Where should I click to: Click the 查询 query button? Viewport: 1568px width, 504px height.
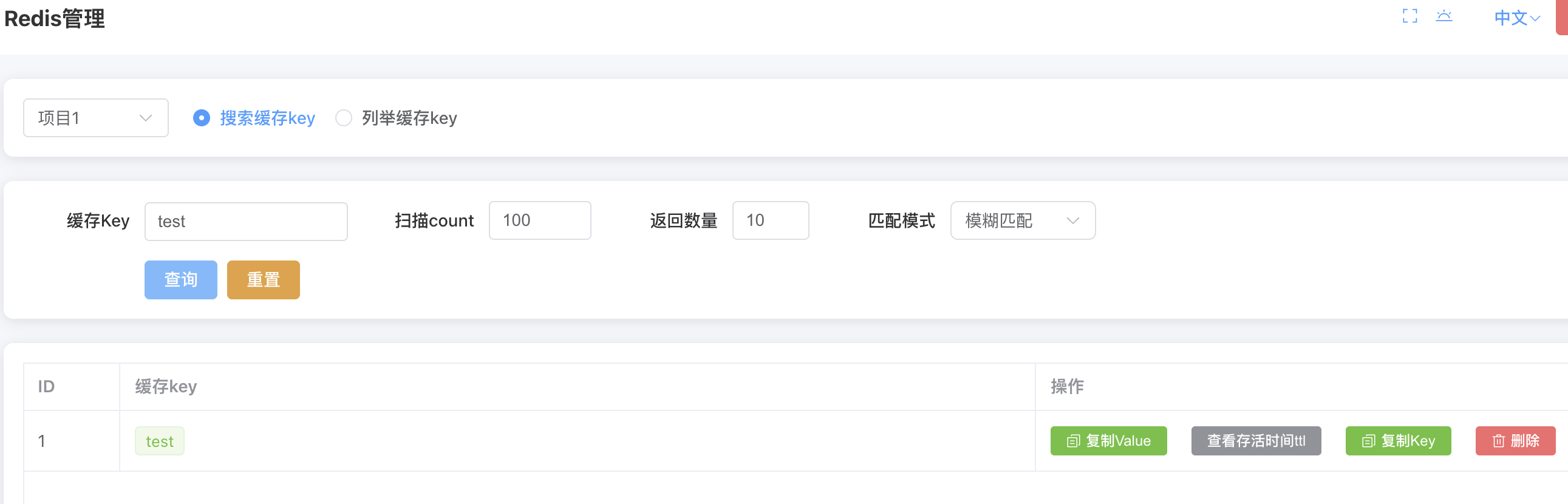[x=180, y=279]
